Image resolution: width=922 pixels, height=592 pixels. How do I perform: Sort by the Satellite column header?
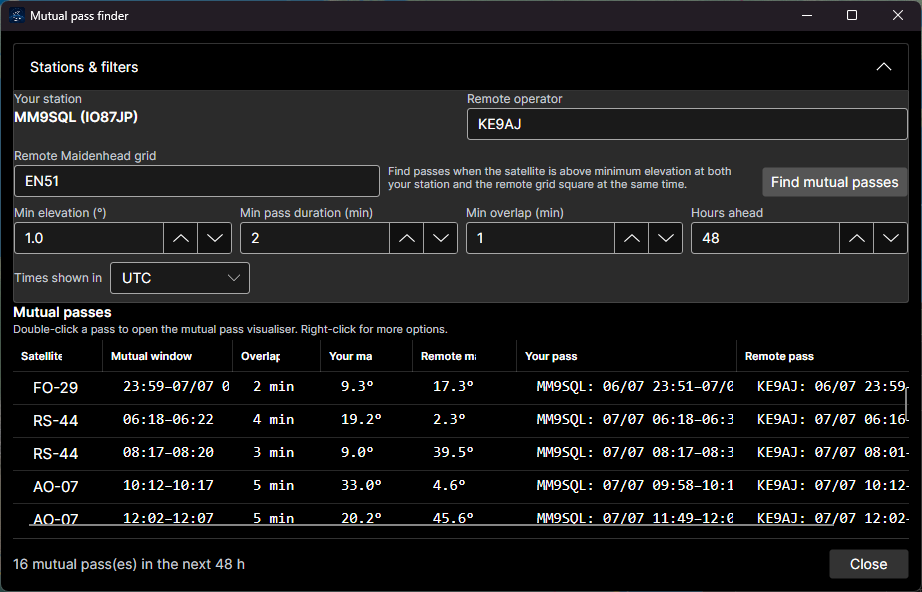pyautogui.click(x=58, y=356)
